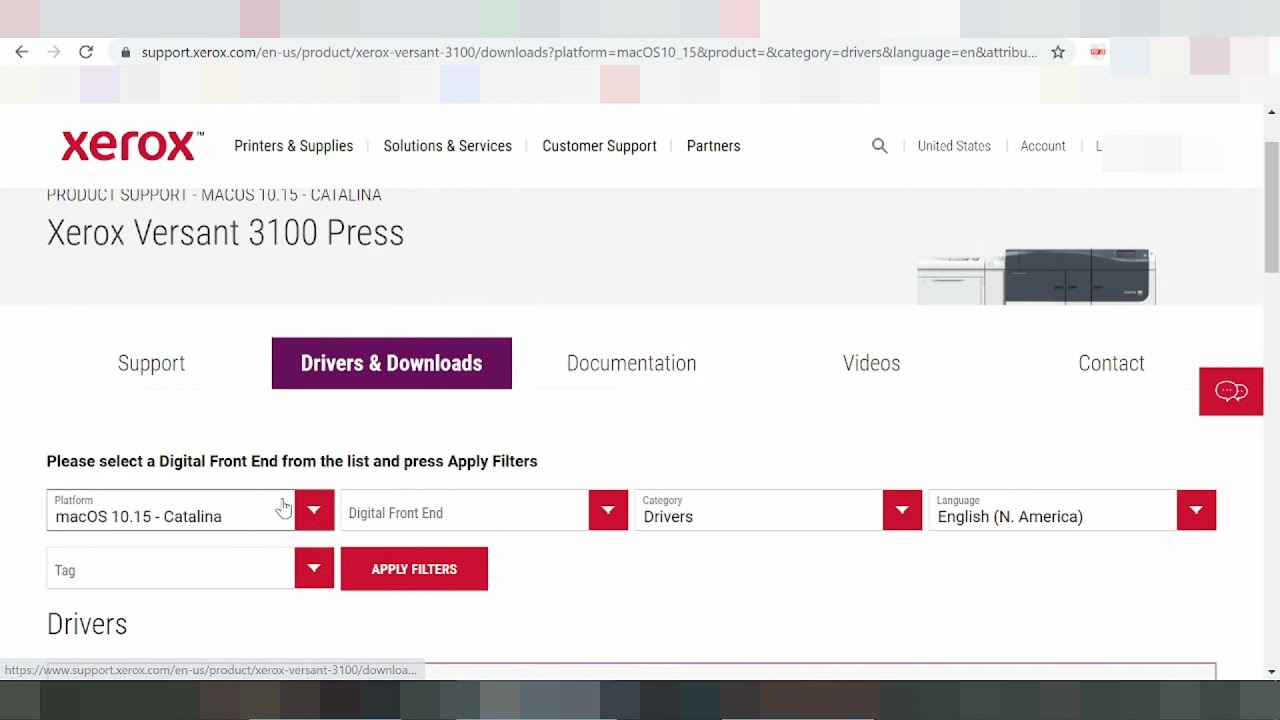Click the page vertical scrollbar thumb
Screen dimensions: 1280x720
(x=1272, y=207)
